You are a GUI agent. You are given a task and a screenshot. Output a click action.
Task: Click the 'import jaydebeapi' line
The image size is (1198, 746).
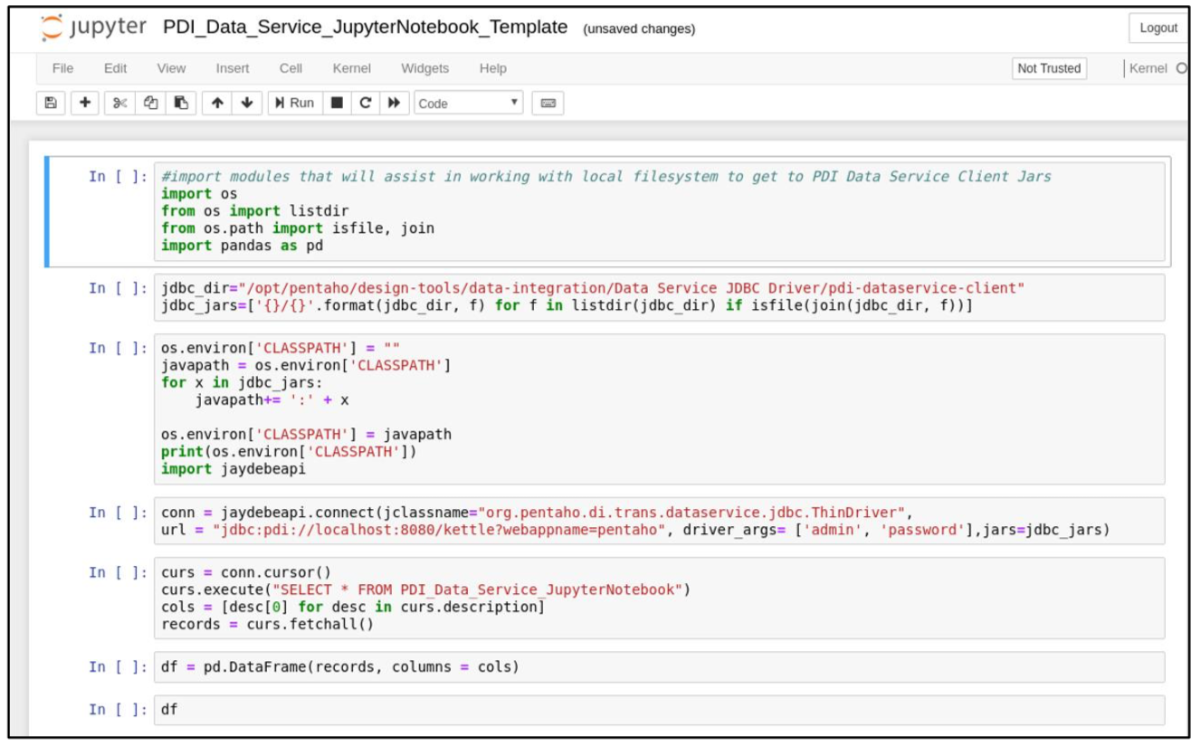pyautogui.click(x=233, y=469)
